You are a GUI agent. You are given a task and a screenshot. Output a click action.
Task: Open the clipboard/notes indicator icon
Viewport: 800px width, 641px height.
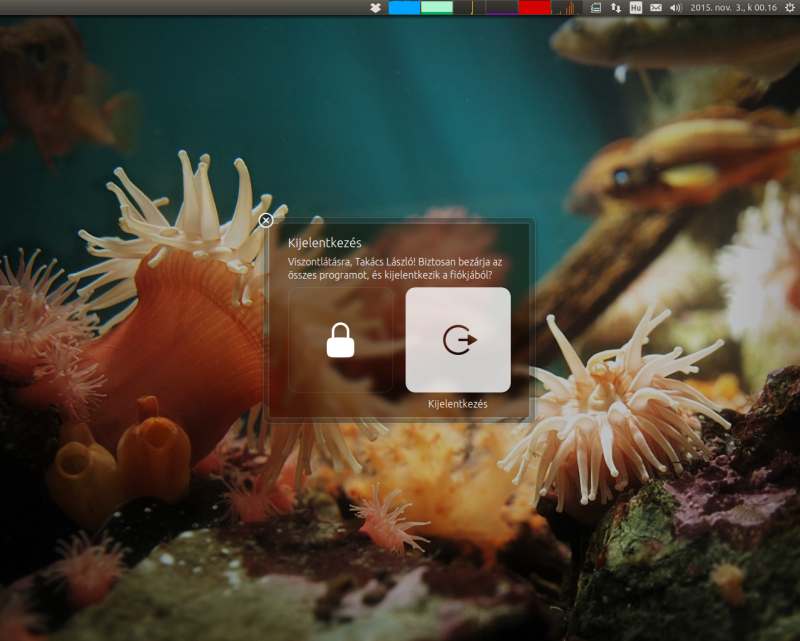[x=595, y=8]
